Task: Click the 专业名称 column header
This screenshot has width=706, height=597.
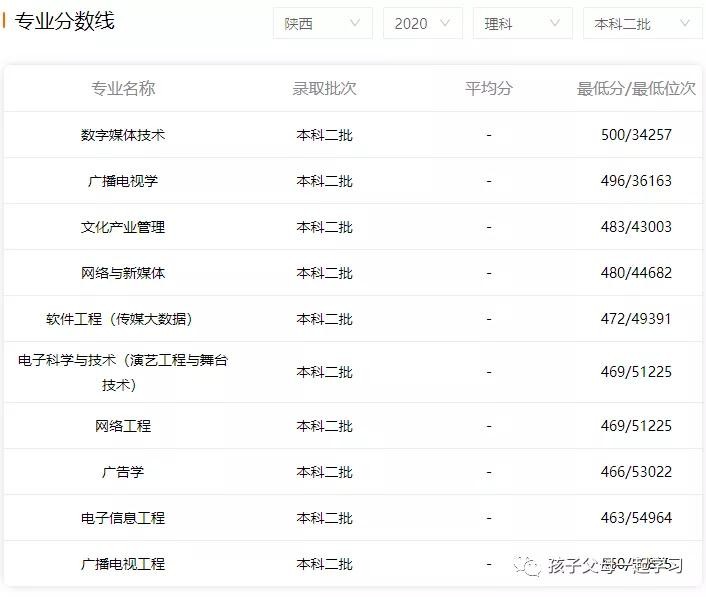Action: 123,88
